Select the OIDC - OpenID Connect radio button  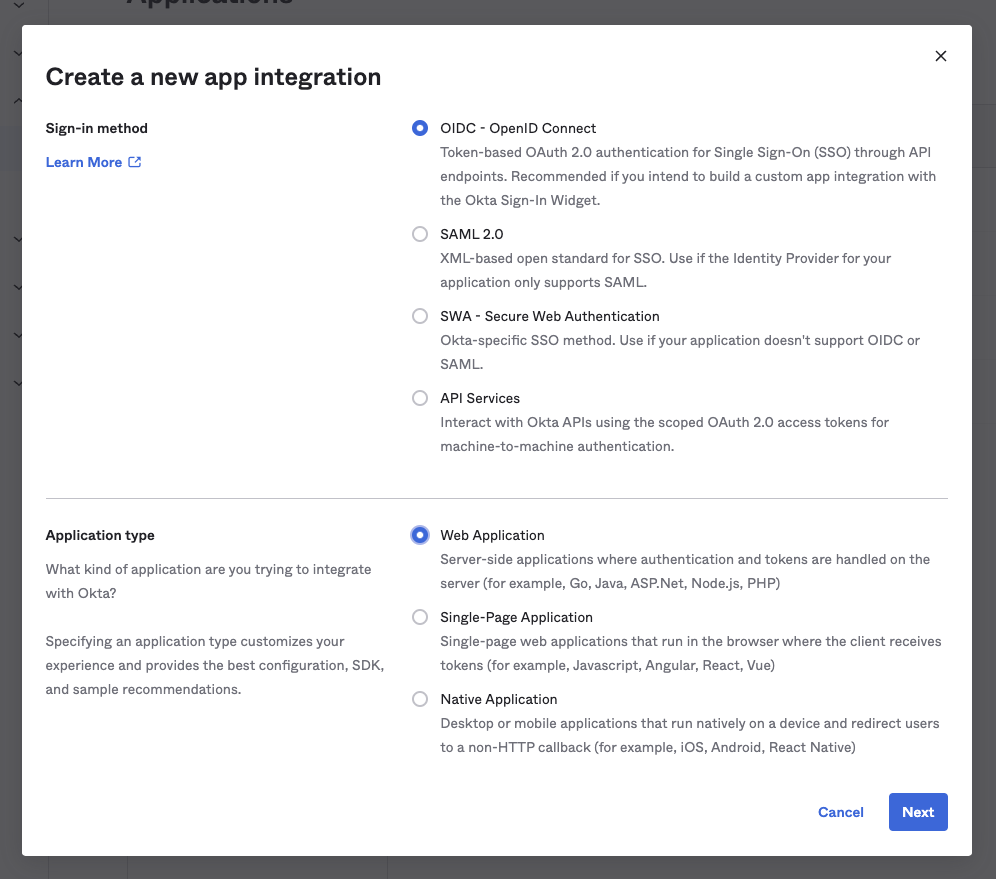[420, 128]
